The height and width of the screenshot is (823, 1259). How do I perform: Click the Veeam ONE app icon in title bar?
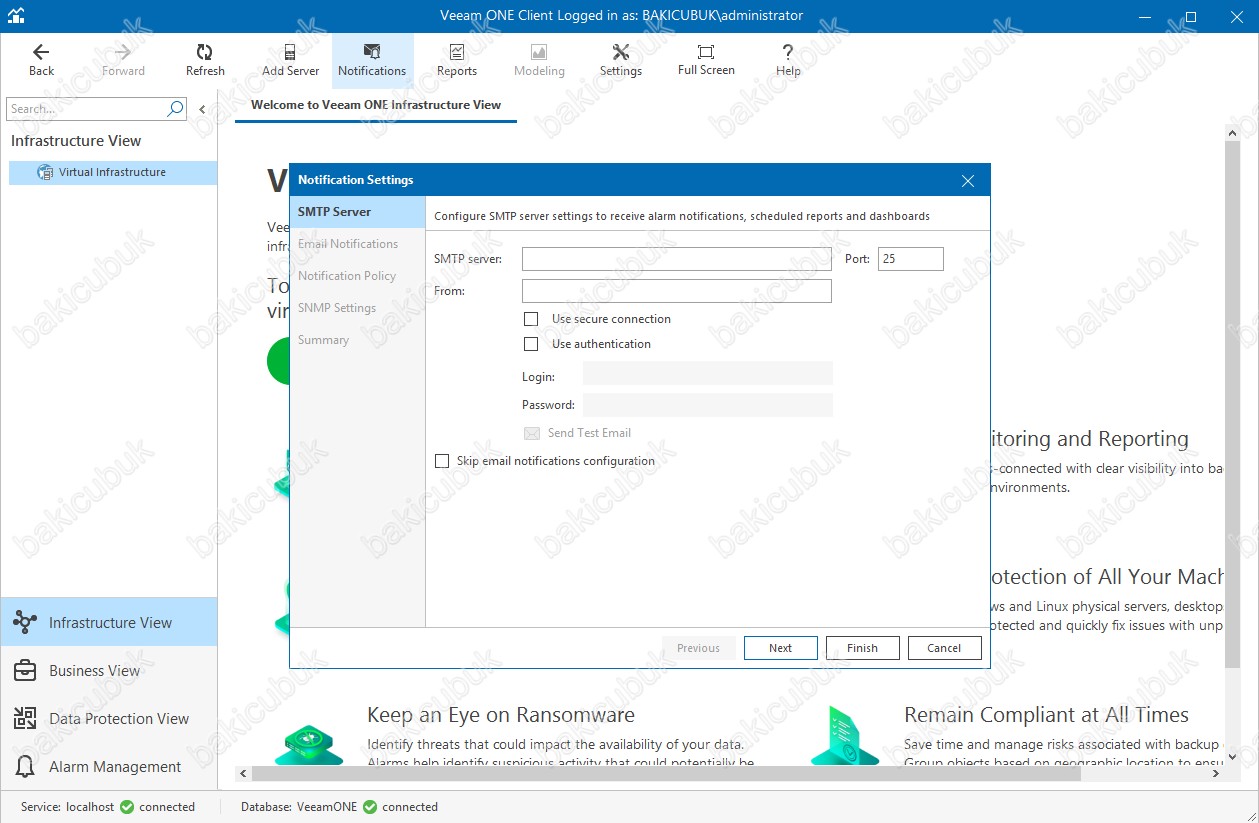pos(15,16)
